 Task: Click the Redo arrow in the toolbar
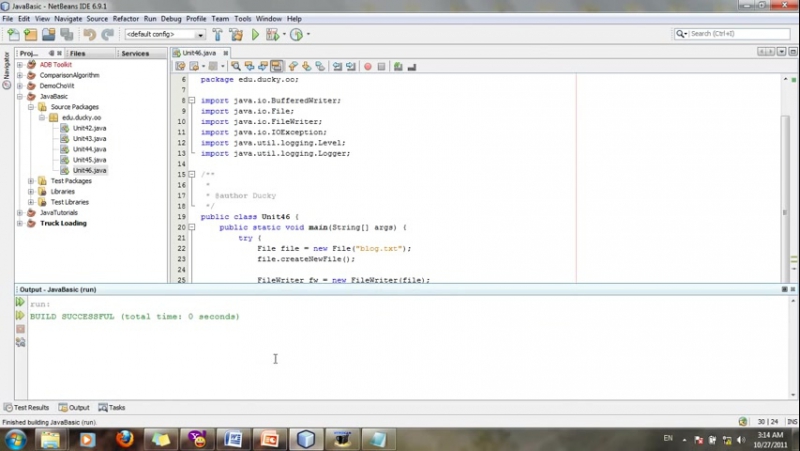point(107,34)
